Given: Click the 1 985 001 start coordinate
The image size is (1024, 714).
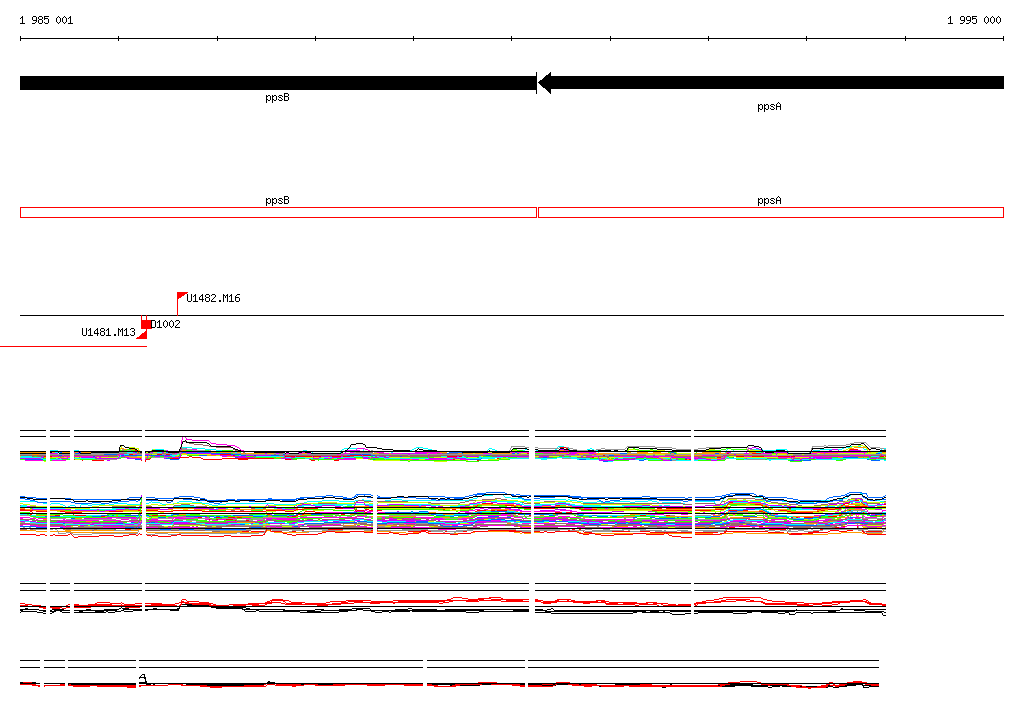Looking at the screenshot, I should (x=46, y=20).
